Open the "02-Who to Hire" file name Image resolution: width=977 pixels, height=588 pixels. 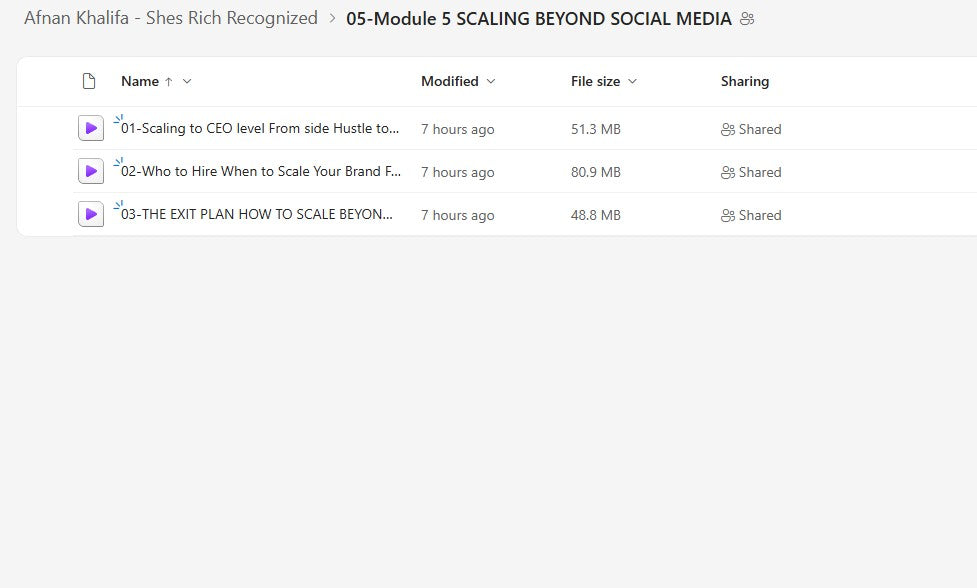point(258,172)
